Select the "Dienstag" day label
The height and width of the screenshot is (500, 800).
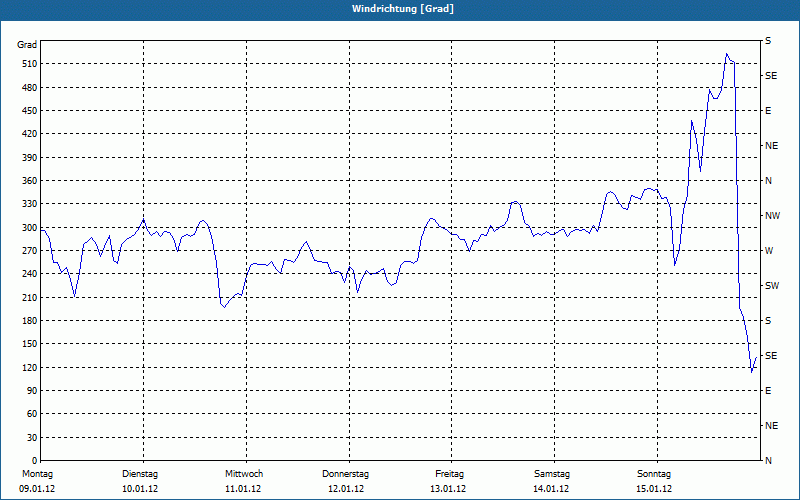coord(140,474)
